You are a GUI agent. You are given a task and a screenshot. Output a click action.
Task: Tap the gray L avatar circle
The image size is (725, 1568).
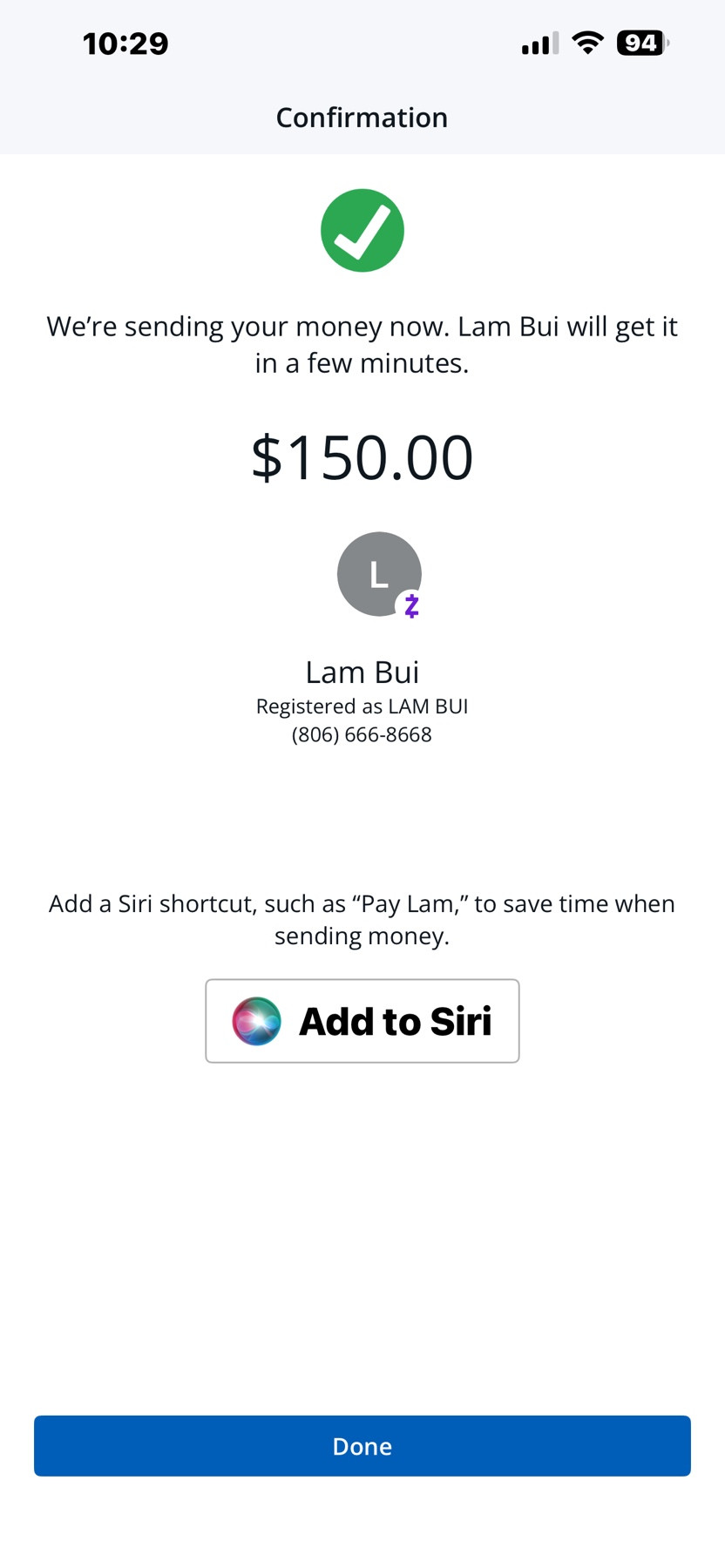point(375,571)
